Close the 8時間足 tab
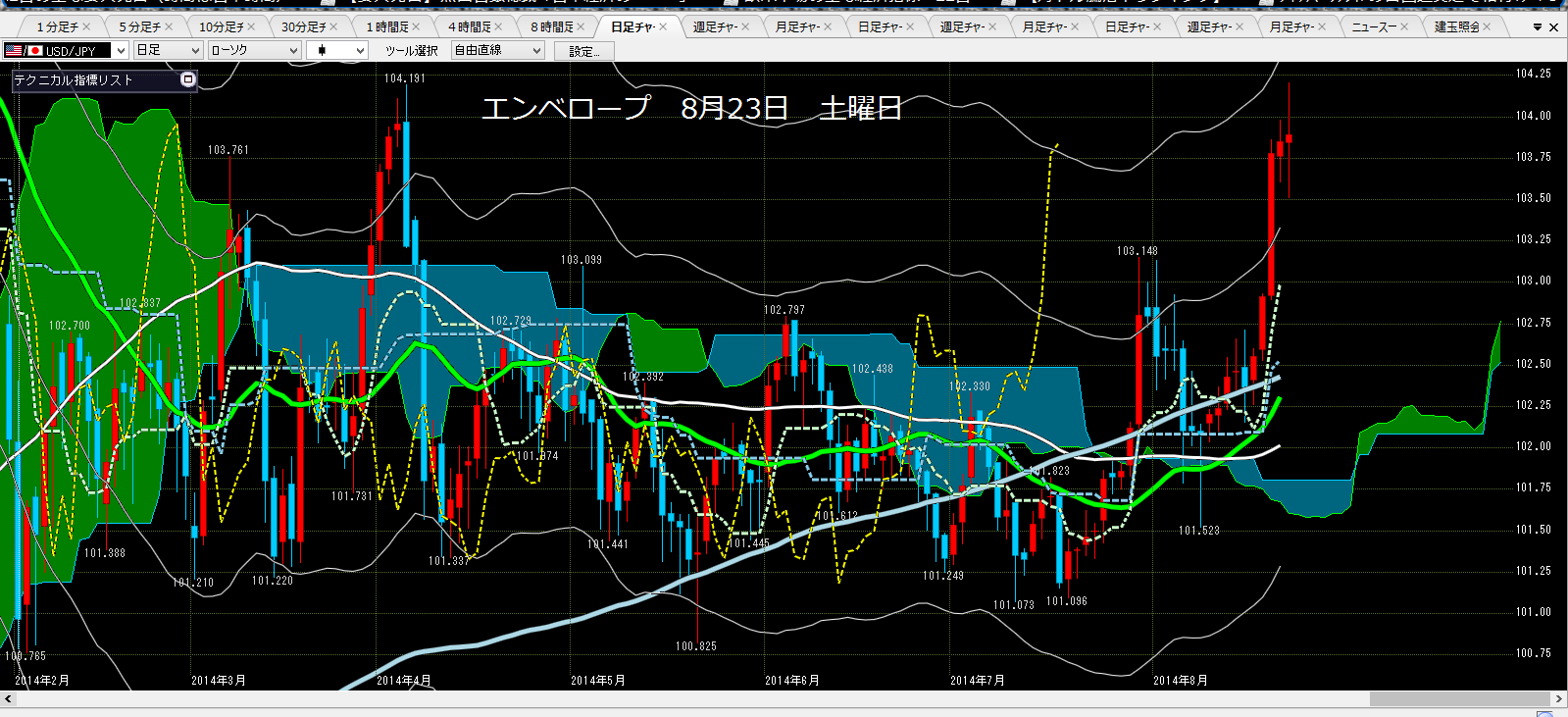Screen dimensions: 1568x717 (581, 27)
